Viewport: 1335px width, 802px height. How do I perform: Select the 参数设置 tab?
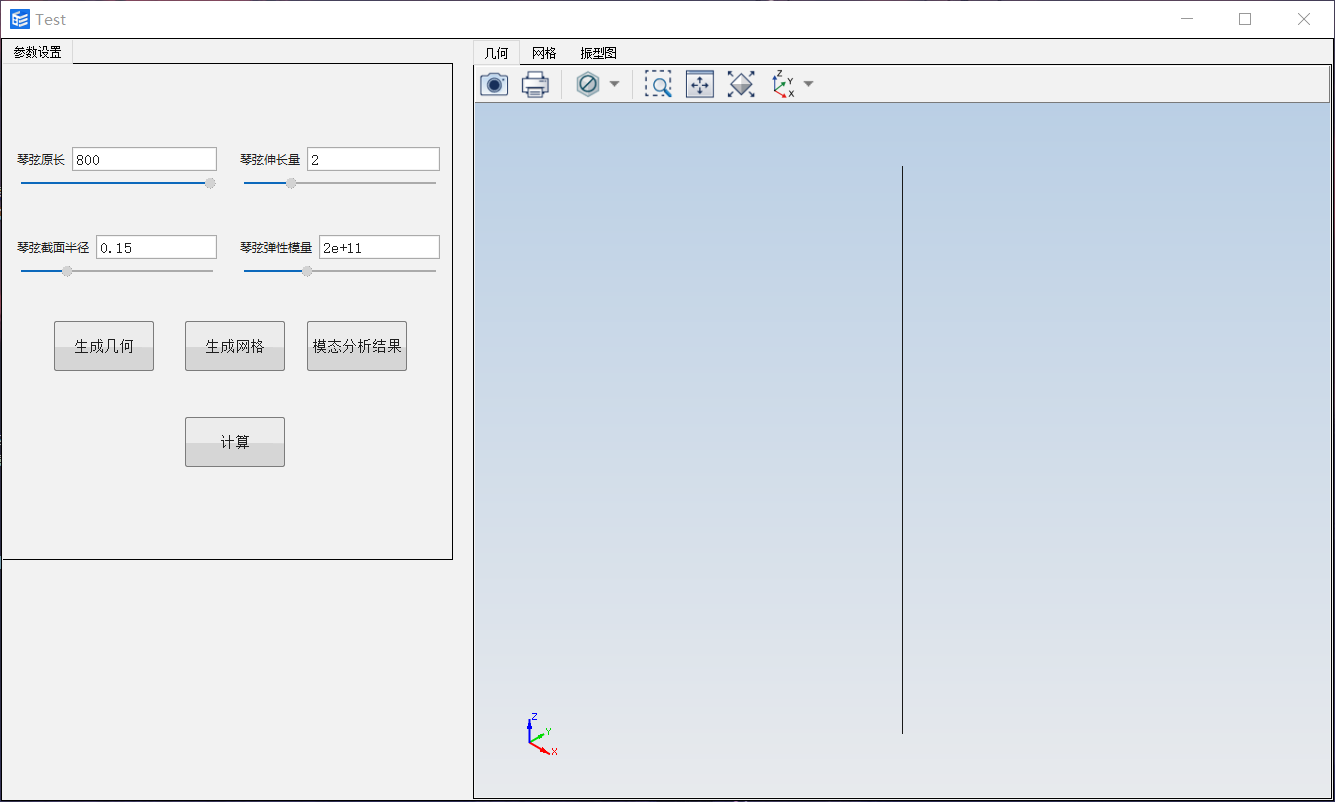(37, 52)
